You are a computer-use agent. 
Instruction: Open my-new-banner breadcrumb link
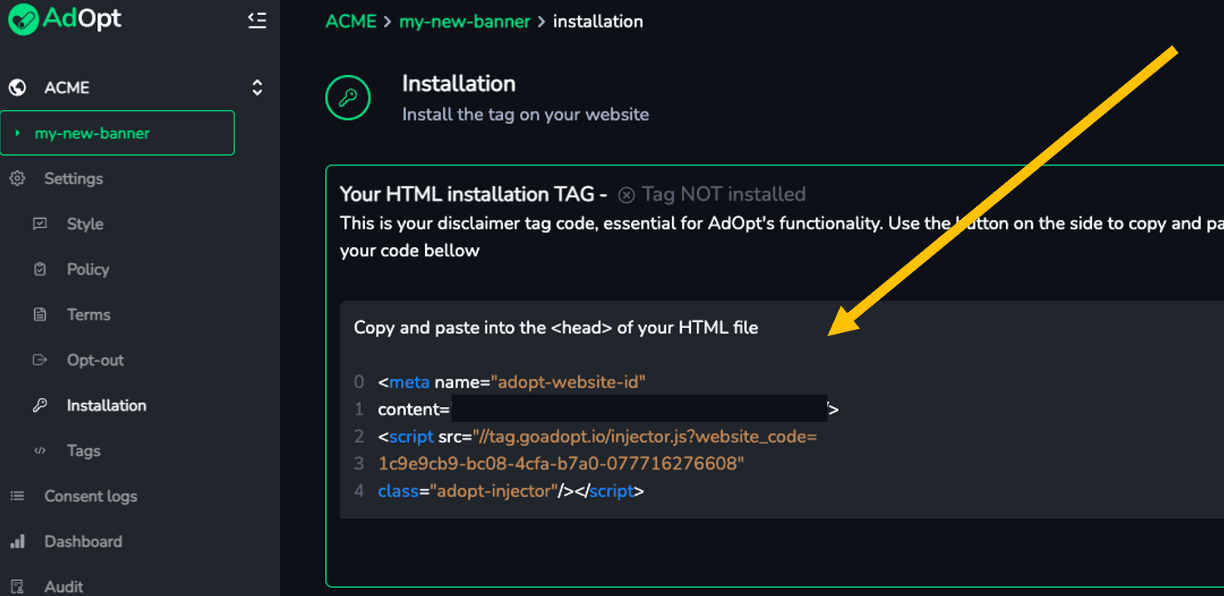[465, 21]
